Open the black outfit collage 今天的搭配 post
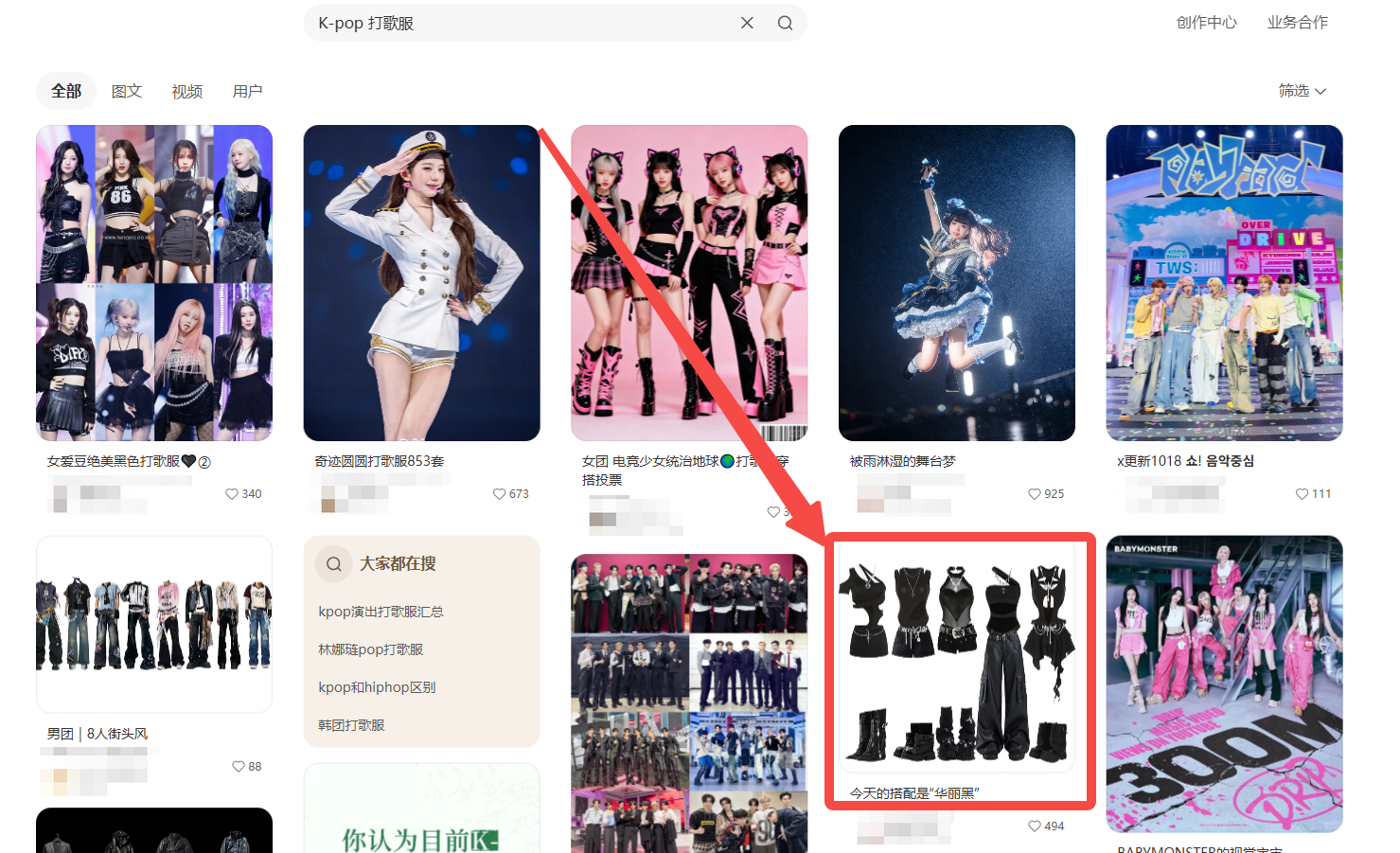1400x853 pixels. click(x=957, y=658)
